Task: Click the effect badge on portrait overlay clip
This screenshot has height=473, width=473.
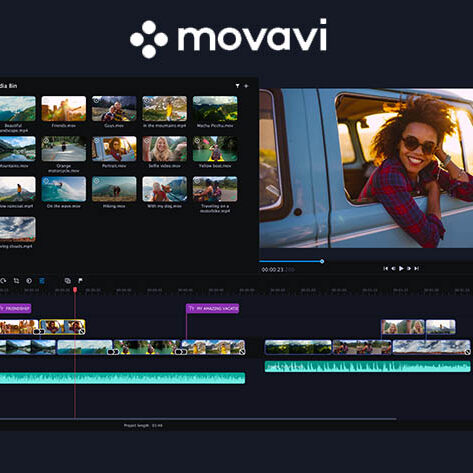Action: click(x=81, y=331)
